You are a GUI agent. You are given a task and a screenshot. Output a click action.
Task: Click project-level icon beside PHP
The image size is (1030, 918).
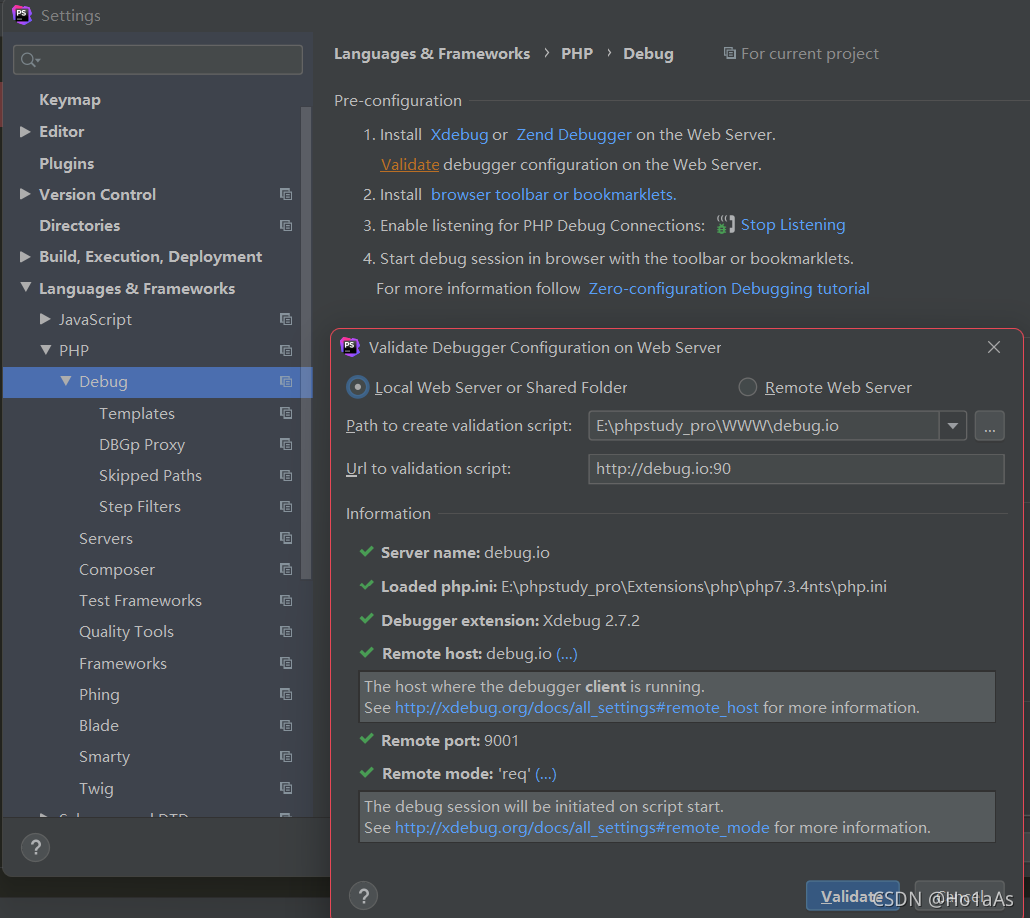[x=286, y=350]
